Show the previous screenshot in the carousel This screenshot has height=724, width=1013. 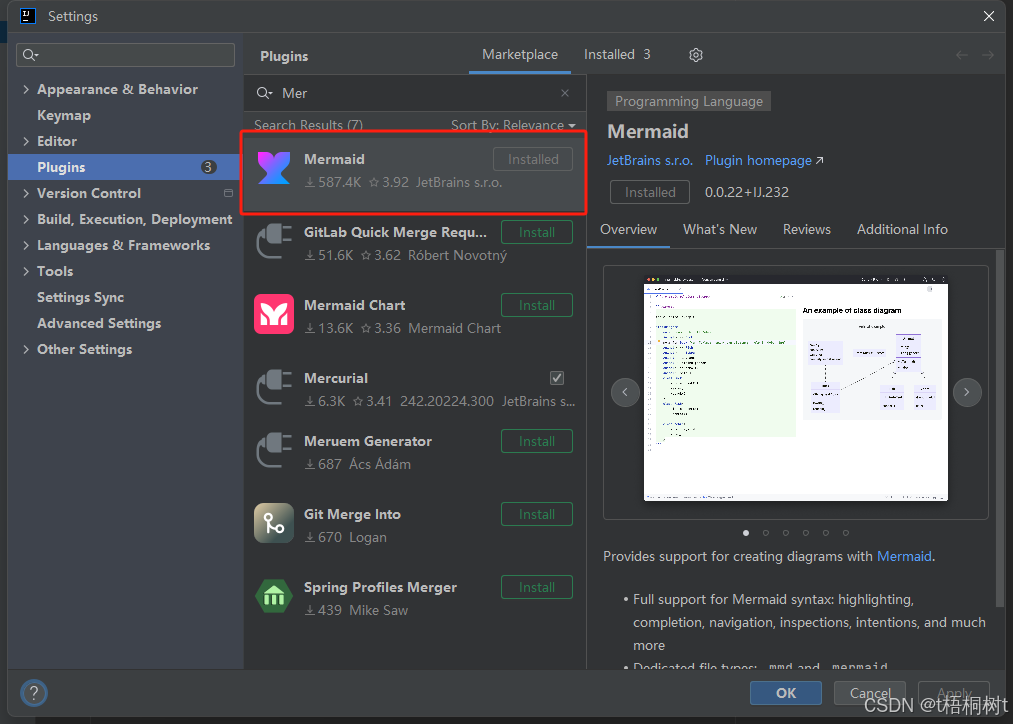[x=625, y=392]
